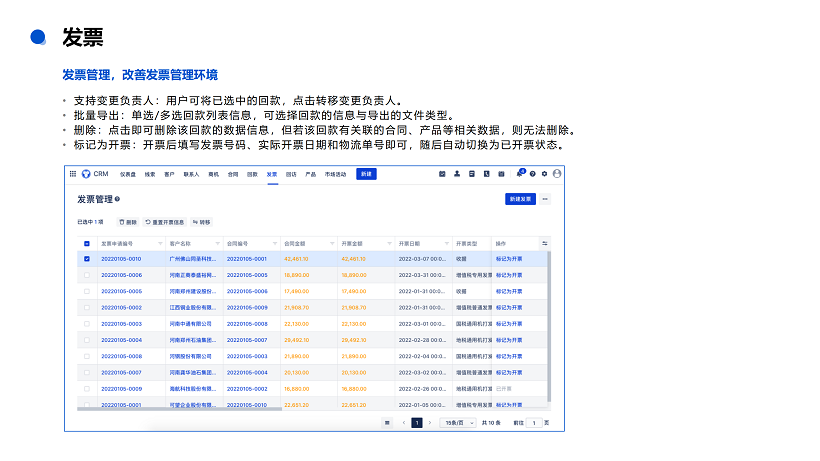Switch to the 合同 nav tab

click(233, 175)
